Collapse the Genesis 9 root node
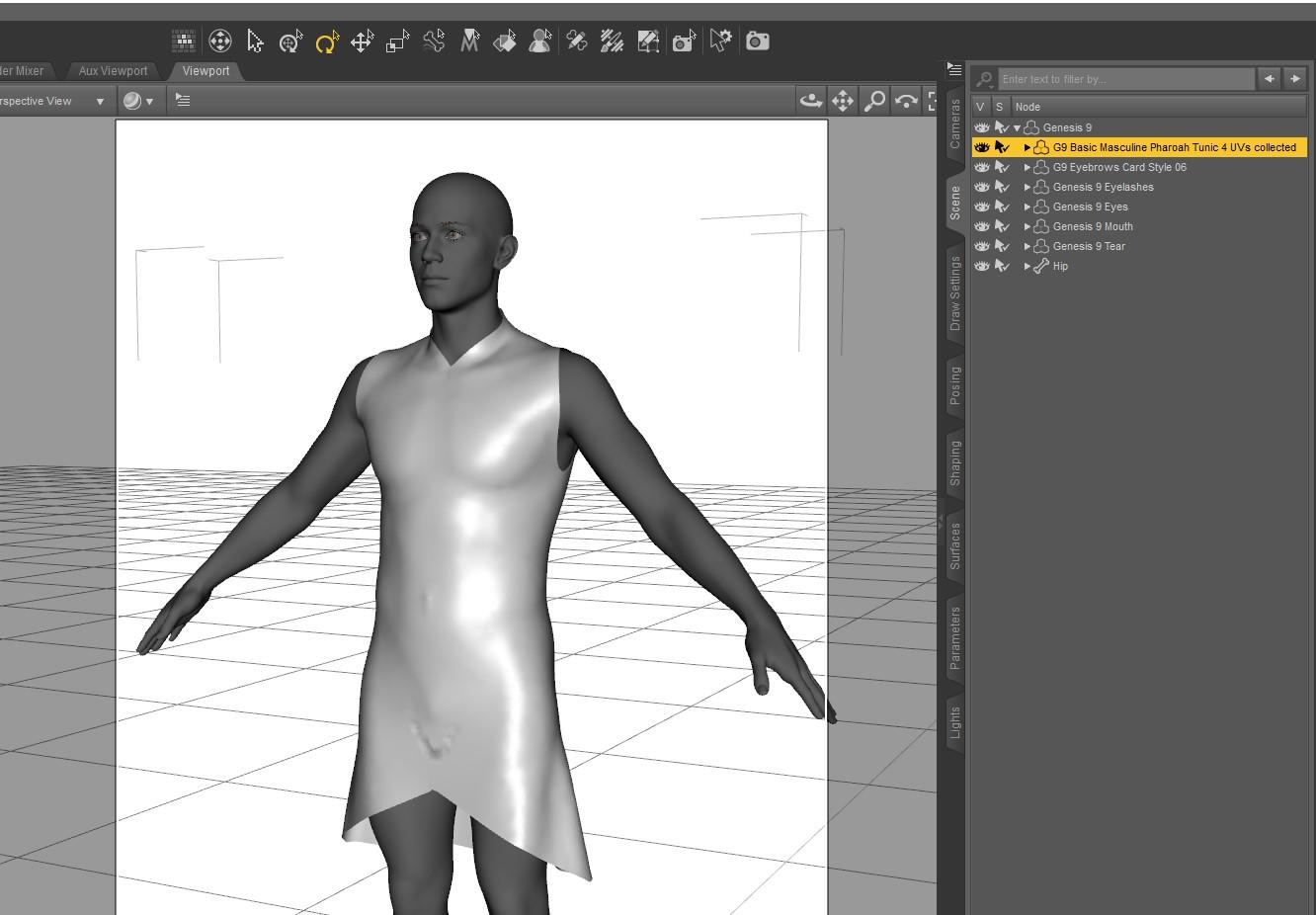The height and width of the screenshot is (915, 1316). (1017, 127)
